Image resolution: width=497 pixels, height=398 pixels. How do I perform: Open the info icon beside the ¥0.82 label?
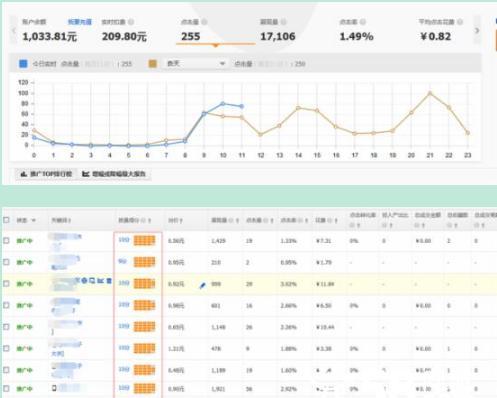460,22
